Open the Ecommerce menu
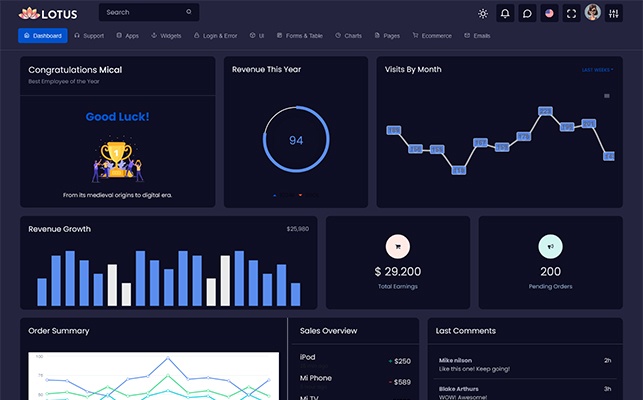The width and height of the screenshot is (643, 400). click(431, 36)
